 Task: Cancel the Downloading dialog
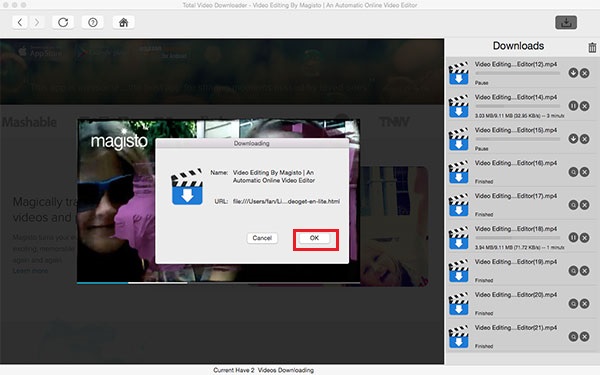pos(262,238)
